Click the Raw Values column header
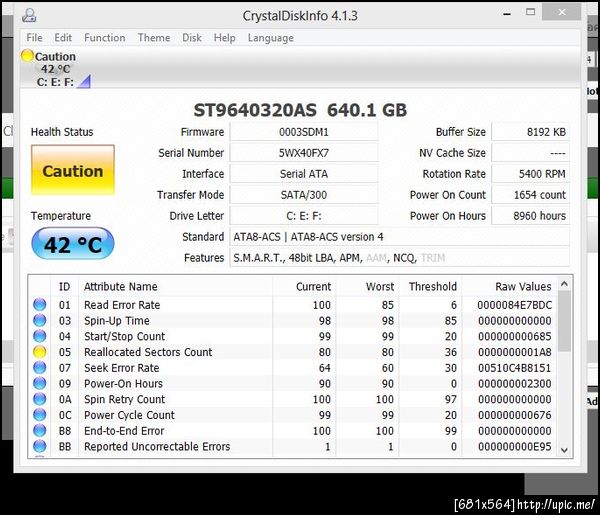This screenshot has height=515, width=600. point(510,287)
